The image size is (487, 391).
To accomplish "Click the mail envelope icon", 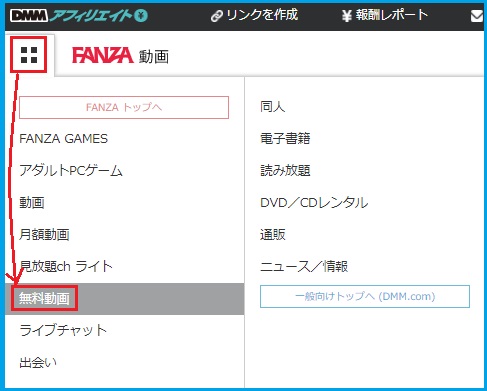I will coord(477,16).
